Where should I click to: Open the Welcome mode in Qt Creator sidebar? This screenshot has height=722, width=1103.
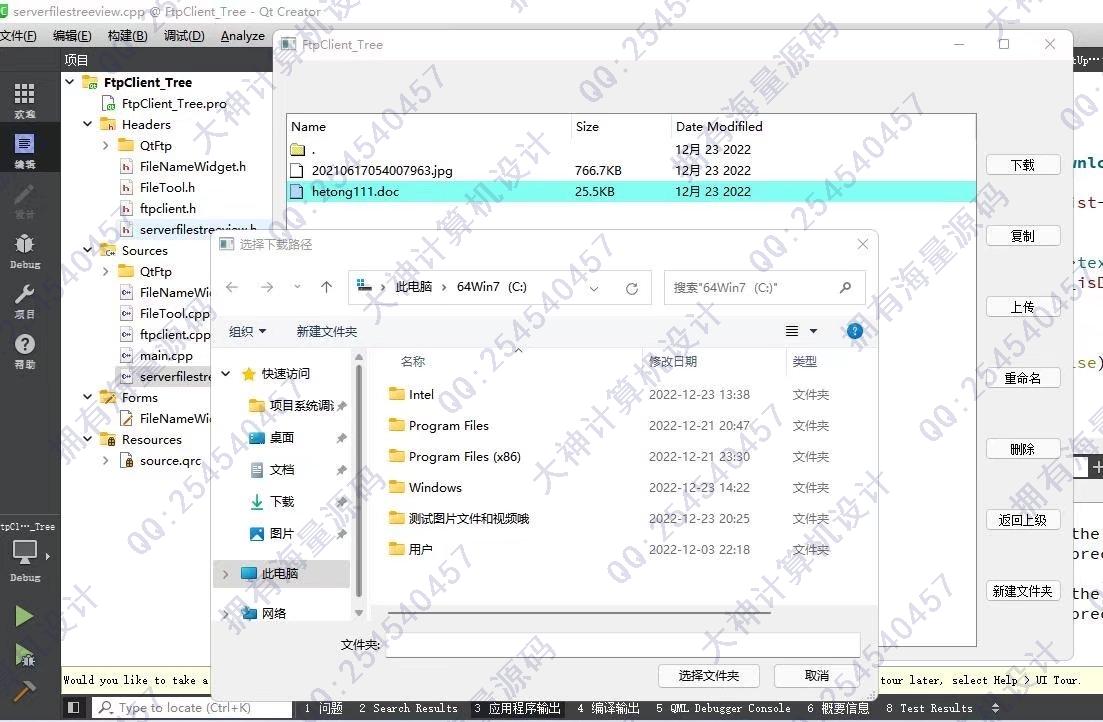pyautogui.click(x=25, y=100)
